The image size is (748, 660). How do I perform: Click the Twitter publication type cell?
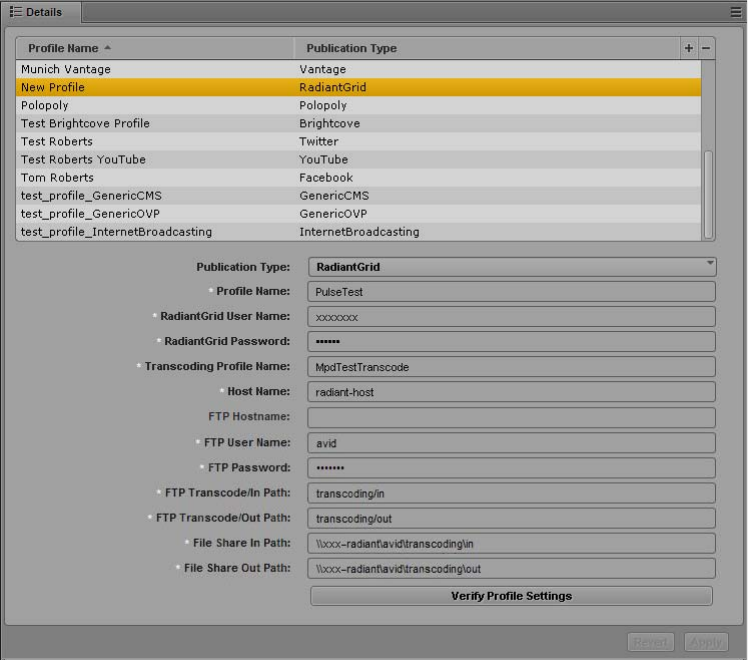click(x=319, y=142)
